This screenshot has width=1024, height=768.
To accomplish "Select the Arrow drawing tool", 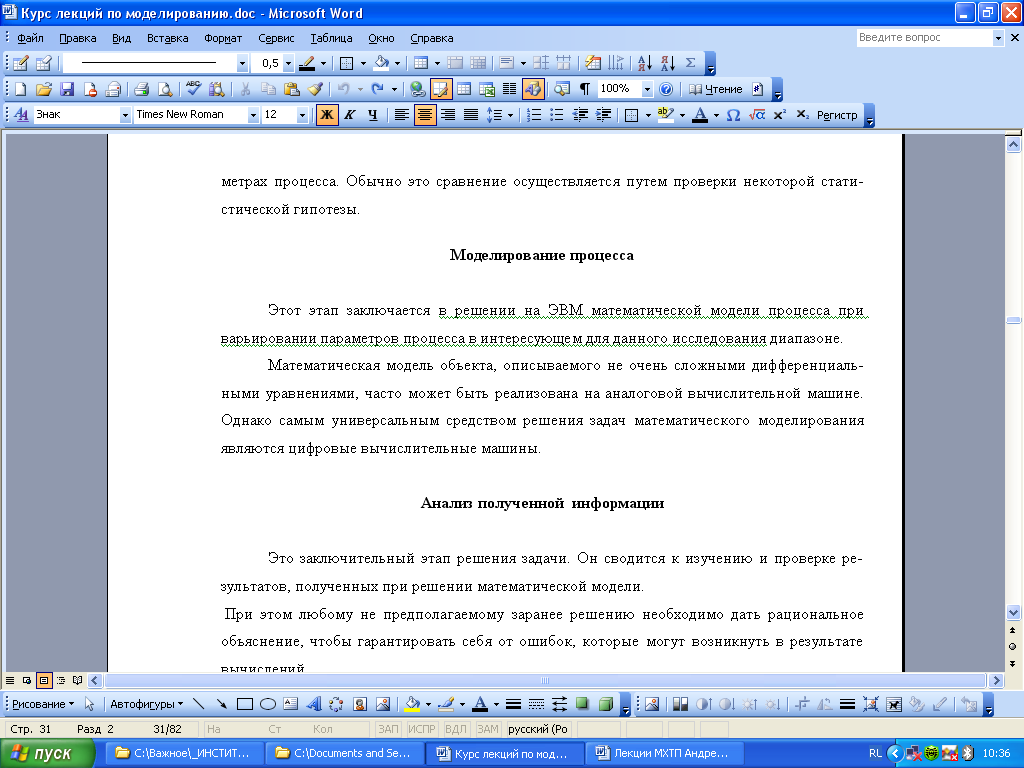I will coord(221,704).
